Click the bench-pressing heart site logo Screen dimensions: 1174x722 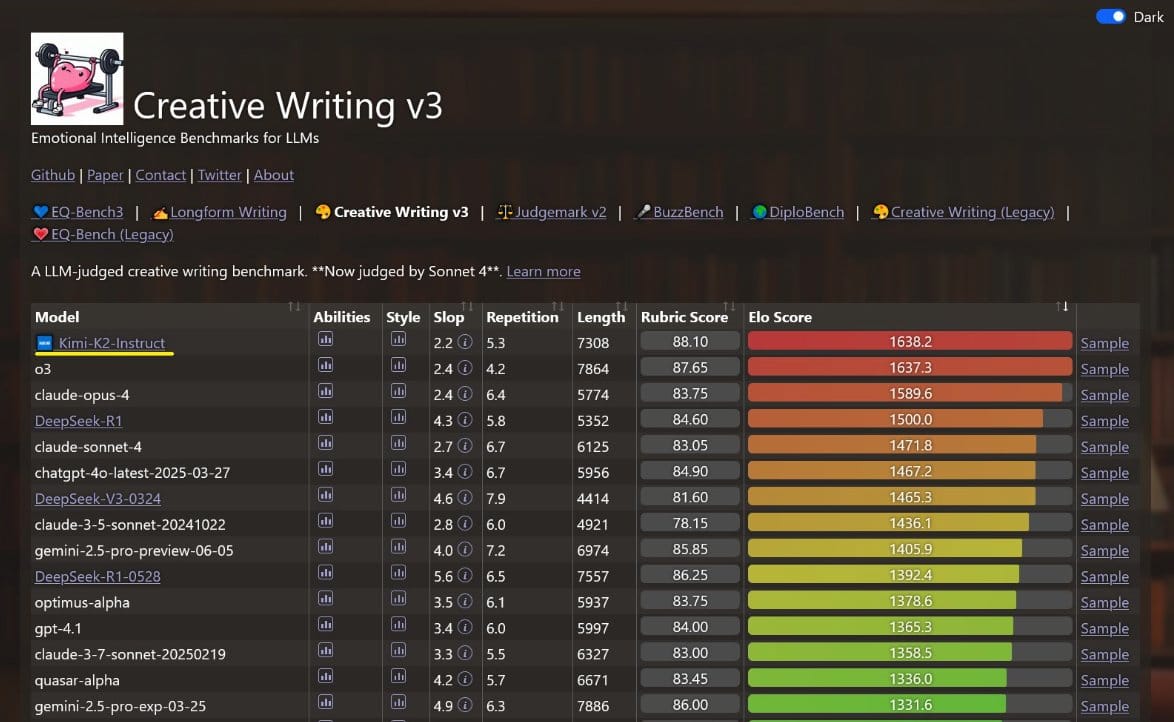[77, 79]
